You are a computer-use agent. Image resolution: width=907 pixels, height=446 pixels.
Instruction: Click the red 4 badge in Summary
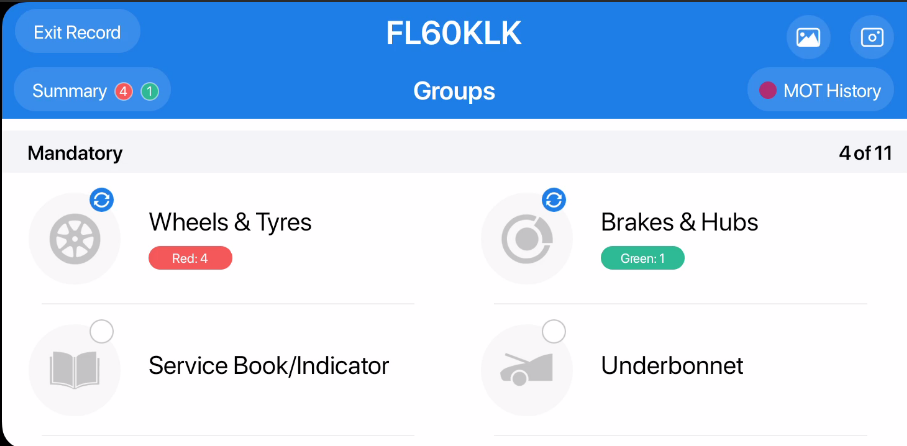[x=124, y=91]
